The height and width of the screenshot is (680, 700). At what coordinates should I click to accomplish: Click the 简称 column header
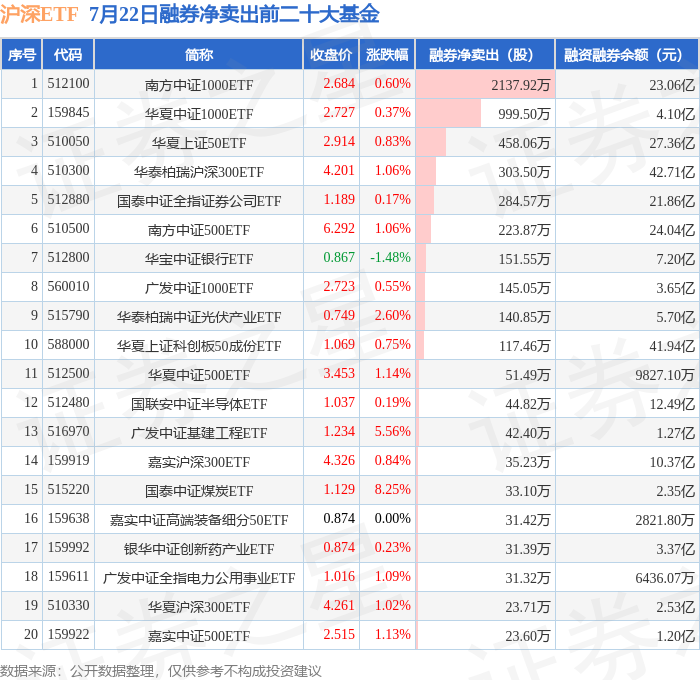coord(199,54)
